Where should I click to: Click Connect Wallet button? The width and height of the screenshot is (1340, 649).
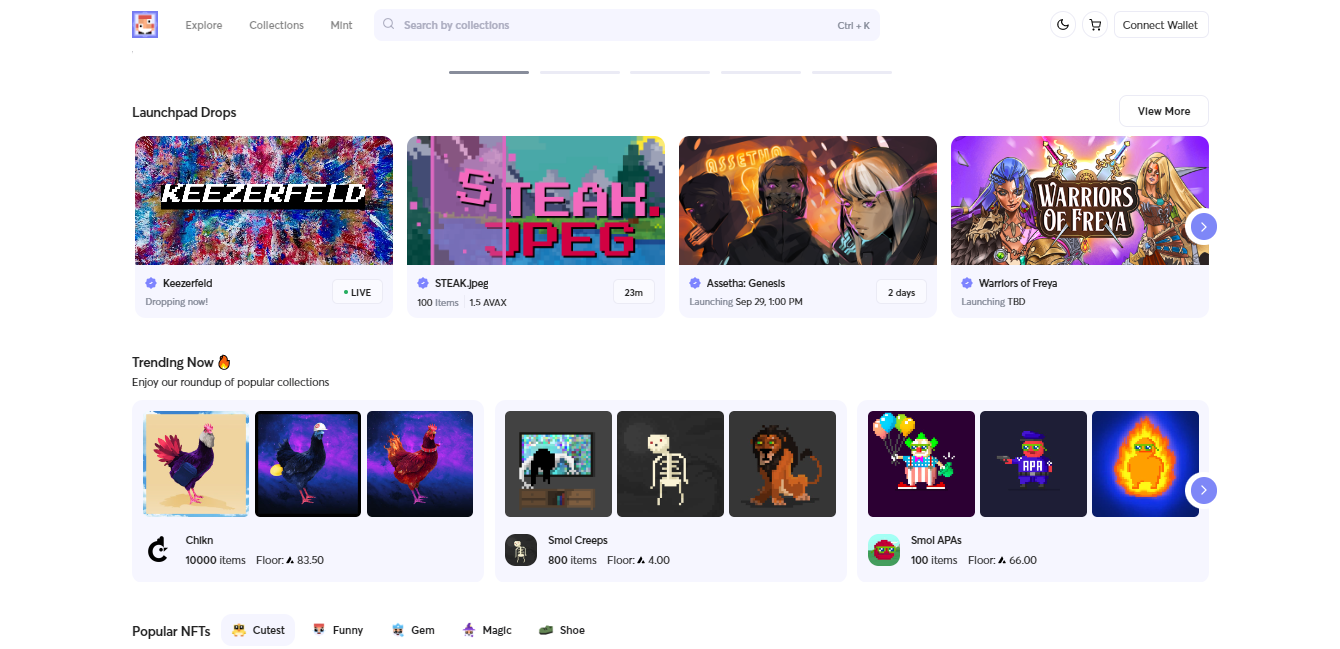(1161, 25)
